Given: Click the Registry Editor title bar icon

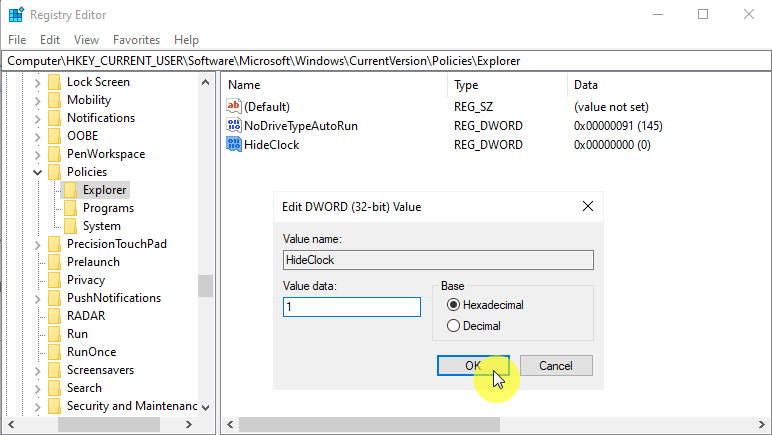Looking at the screenshot, I should click(16, 14).
